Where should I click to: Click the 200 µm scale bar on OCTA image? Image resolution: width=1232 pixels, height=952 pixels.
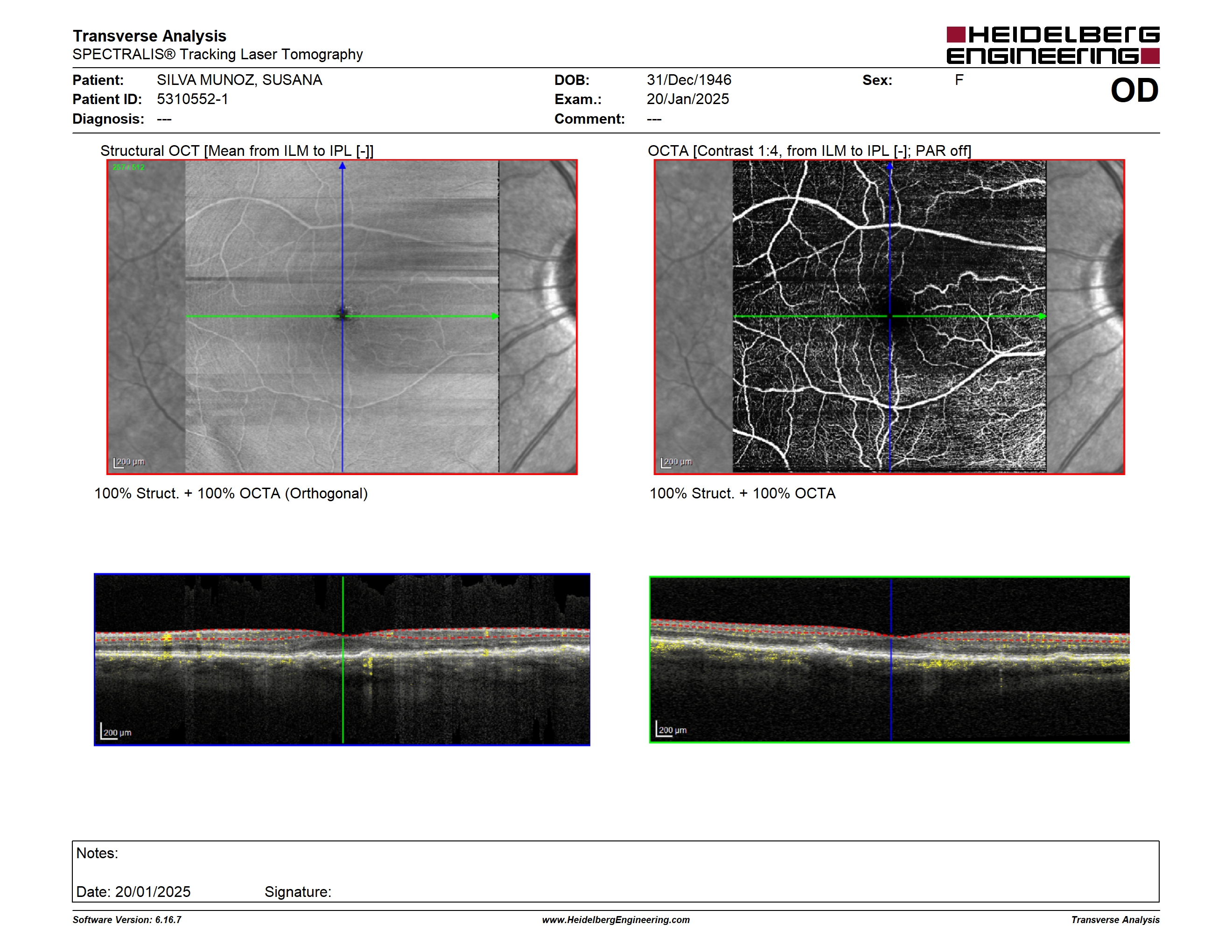(676, 462)
